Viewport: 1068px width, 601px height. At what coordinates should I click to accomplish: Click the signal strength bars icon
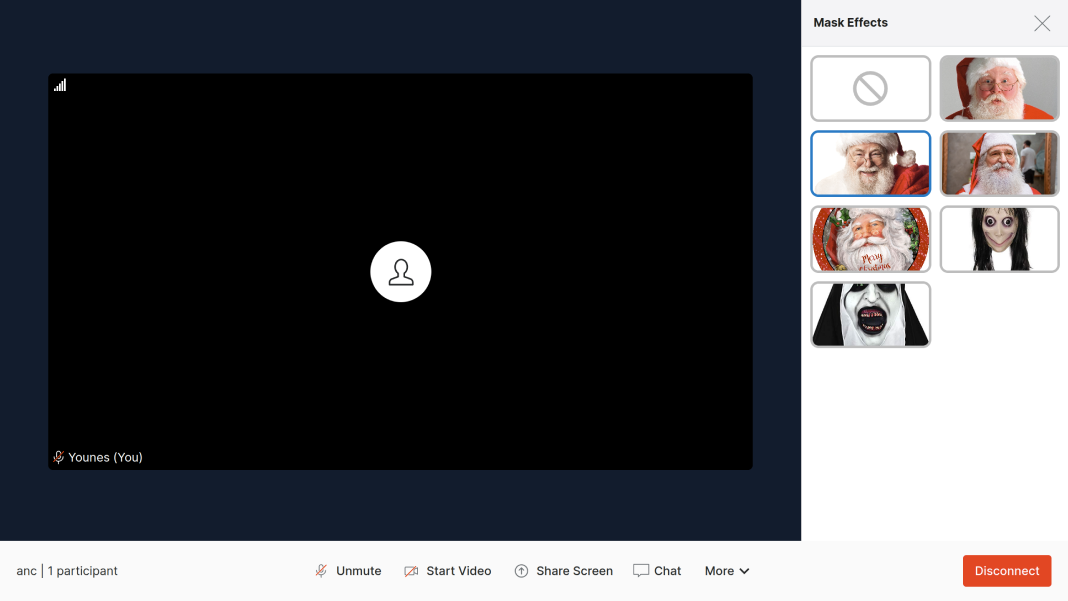pos(60,85)
